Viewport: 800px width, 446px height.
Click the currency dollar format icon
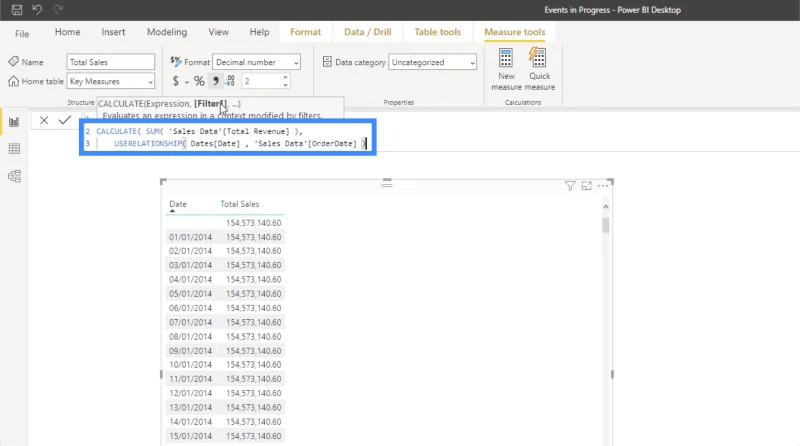(176, 81)
